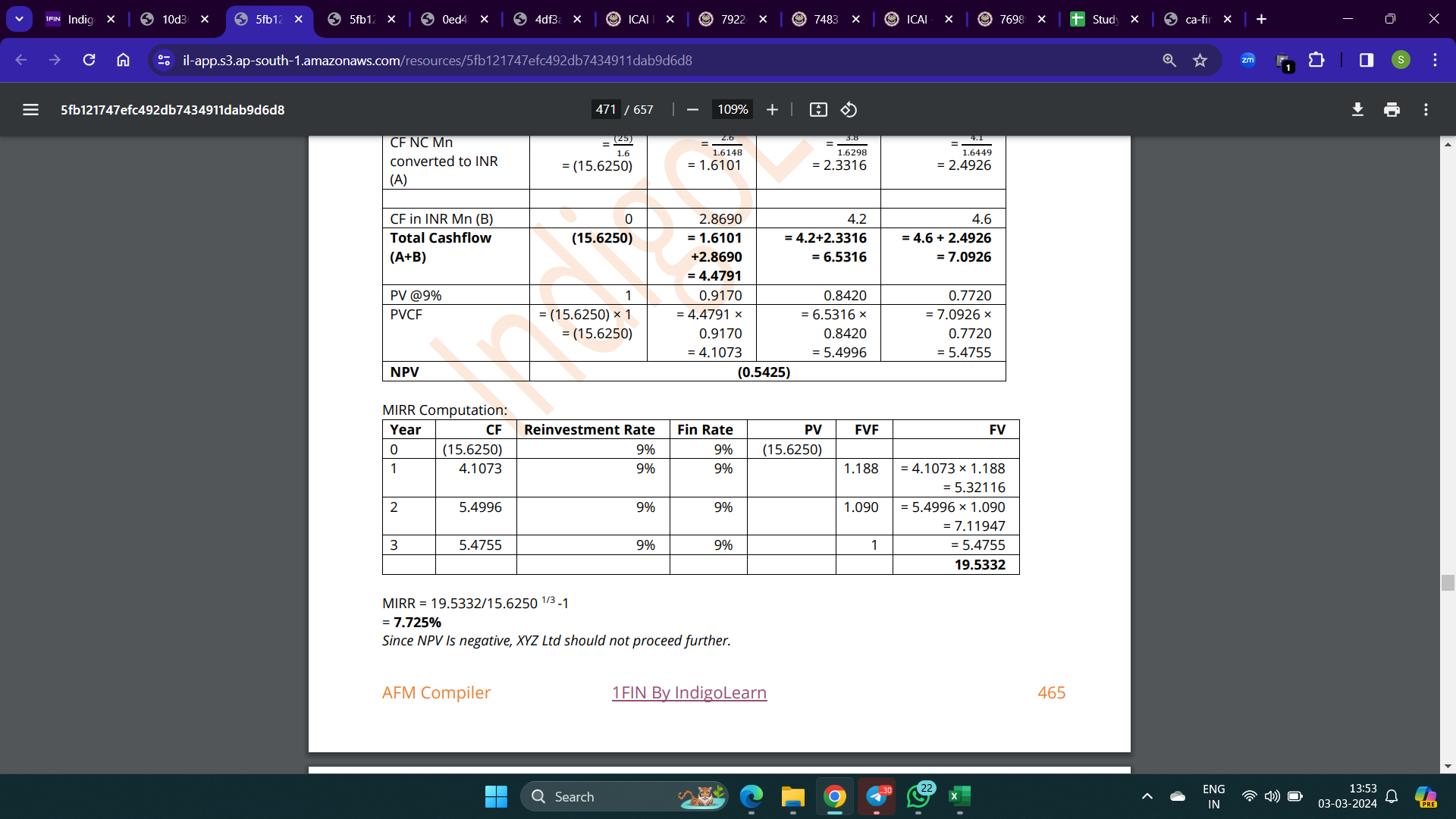Open the 1FIN By IndigoLearn link
Screen dimensions: 1456x819
(x=689, y=692)
